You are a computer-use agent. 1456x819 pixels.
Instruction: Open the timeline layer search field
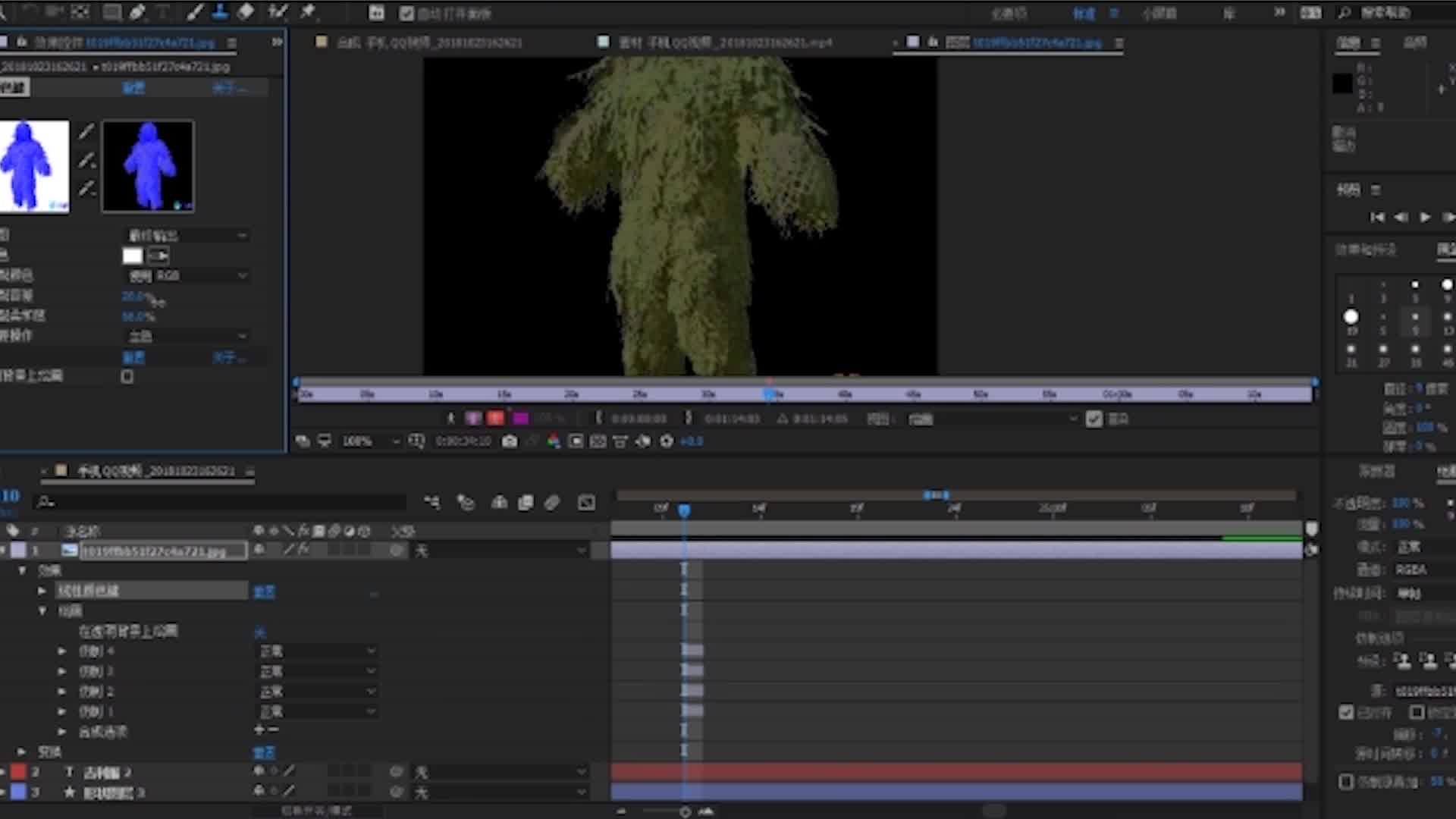[x=220, y=502]
